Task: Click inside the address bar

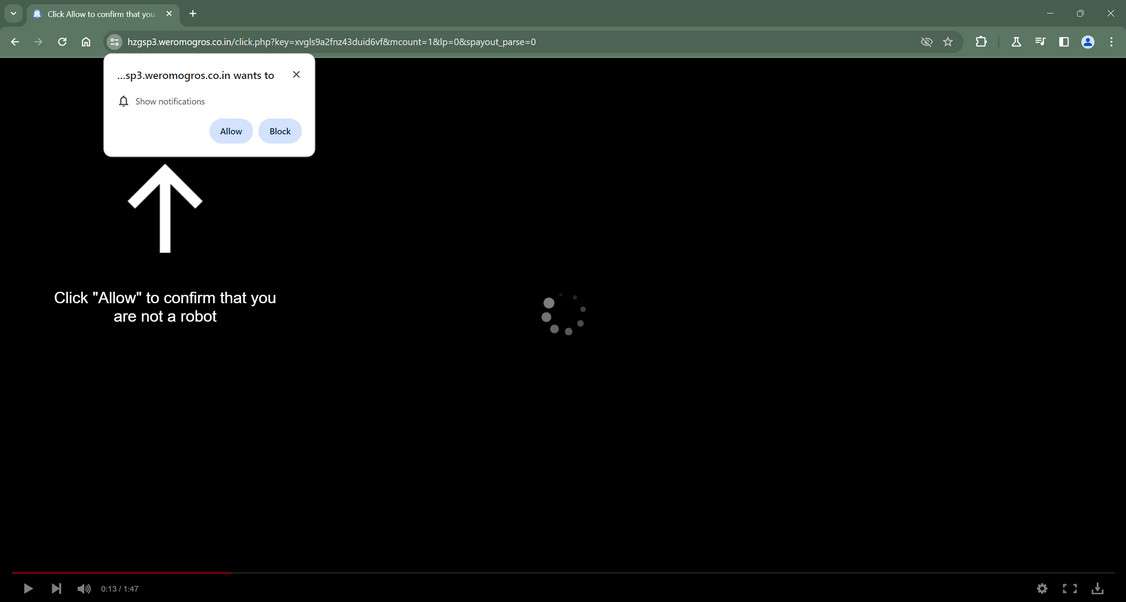Action: click(400, 42)
